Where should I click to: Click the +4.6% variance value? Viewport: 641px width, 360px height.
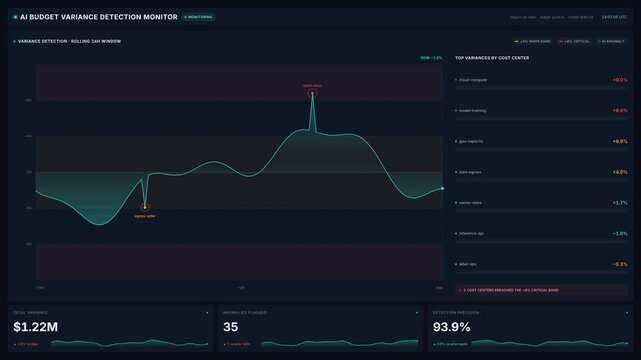[x=620, y=172]
